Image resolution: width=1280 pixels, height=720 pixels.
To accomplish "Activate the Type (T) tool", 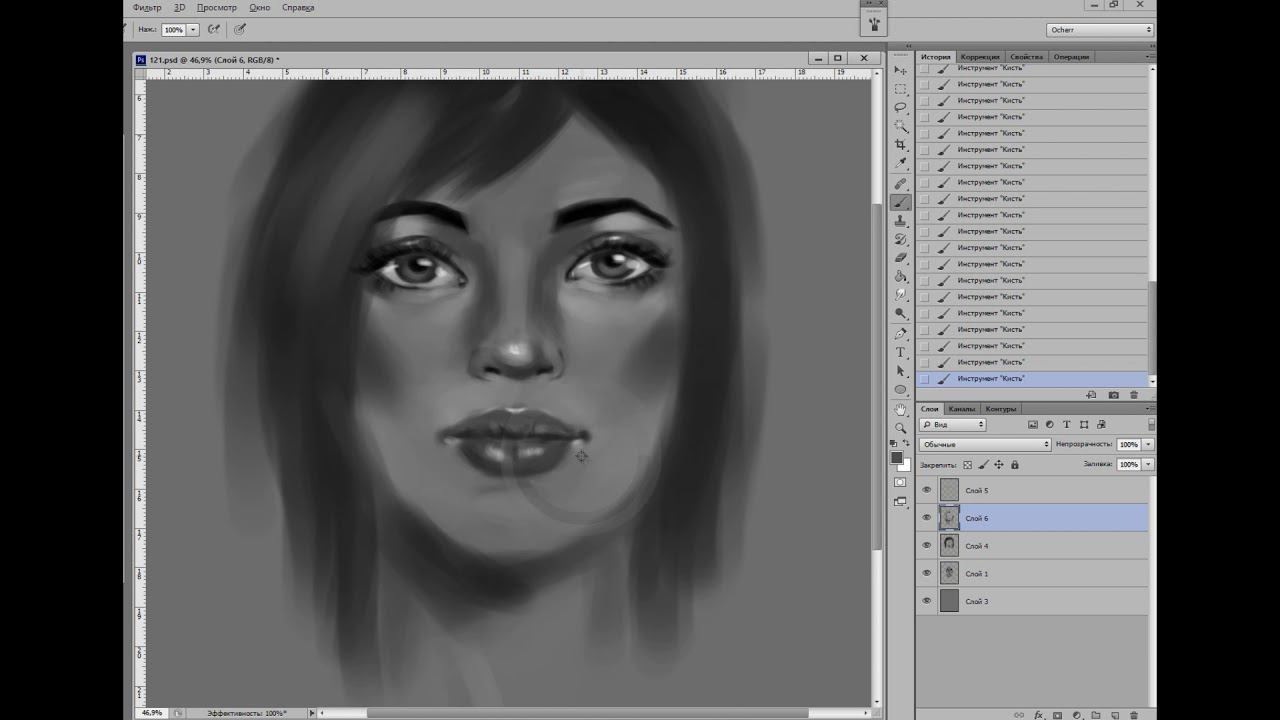I will pos(900,352).
